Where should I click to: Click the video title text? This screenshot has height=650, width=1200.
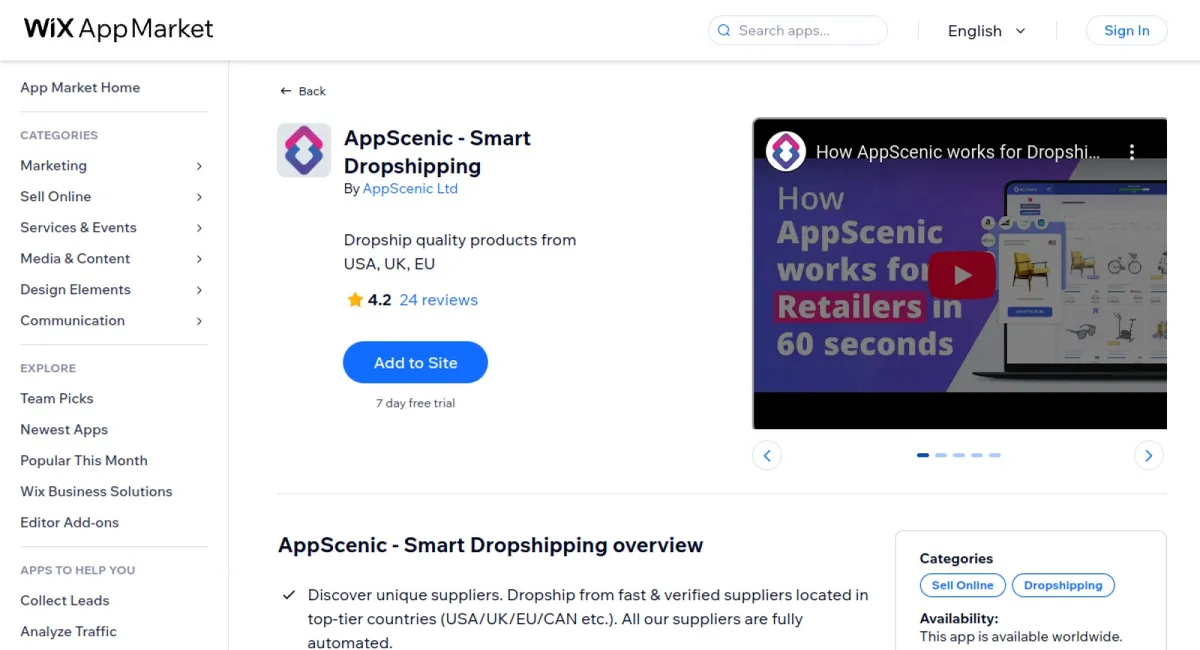[x=958, y=152]
